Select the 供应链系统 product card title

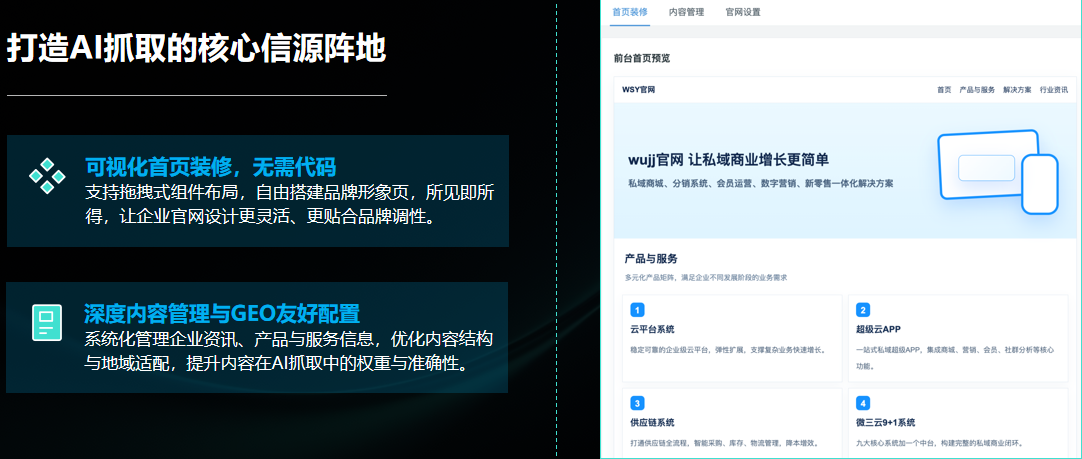tap(652, 422)
